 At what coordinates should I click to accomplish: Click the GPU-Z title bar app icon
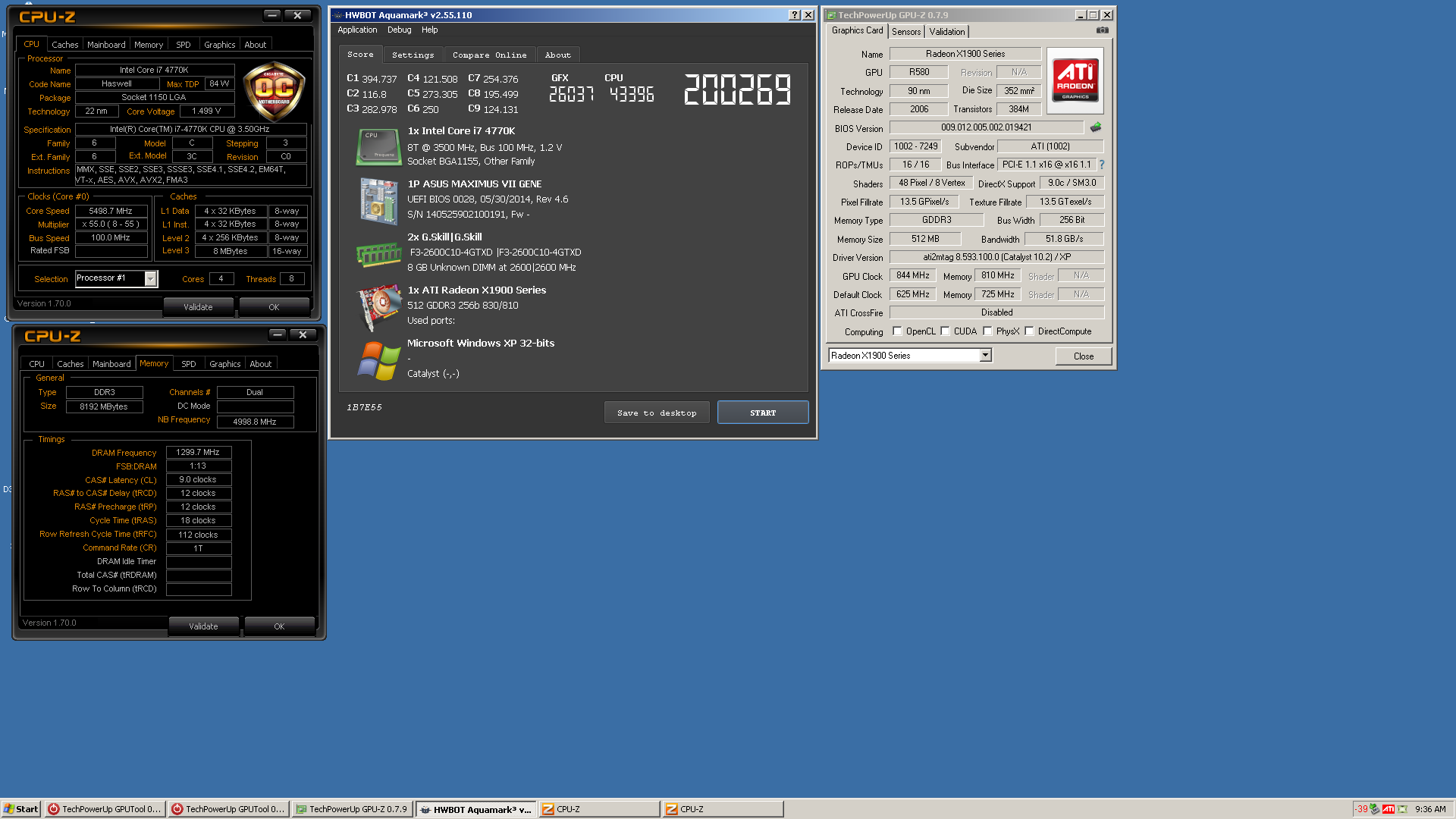pos(831,15)
